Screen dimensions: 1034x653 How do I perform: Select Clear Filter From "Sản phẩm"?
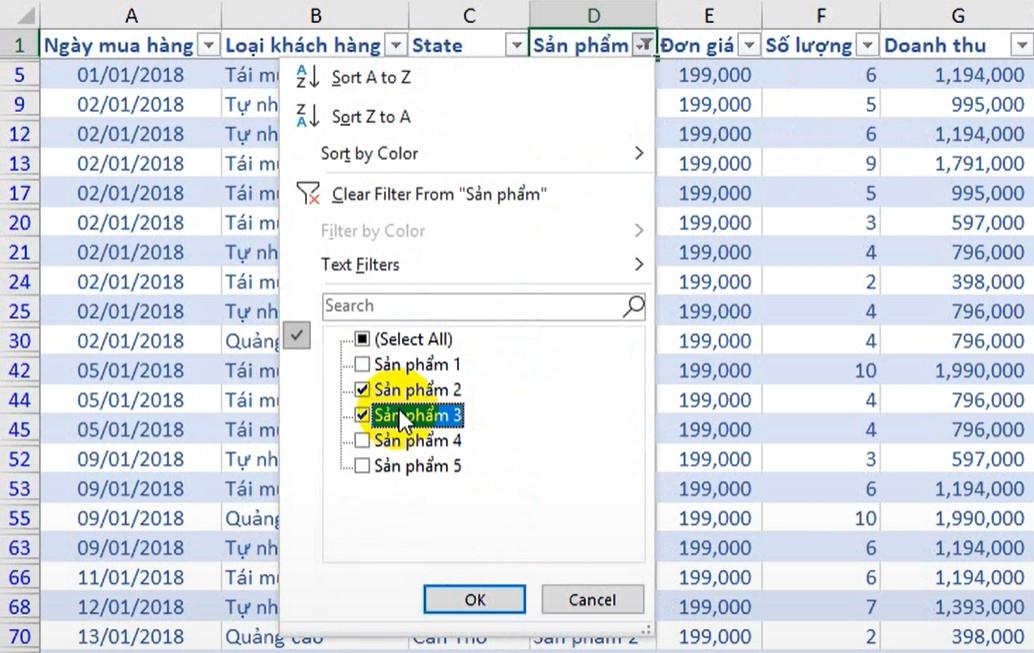(438, 193)
